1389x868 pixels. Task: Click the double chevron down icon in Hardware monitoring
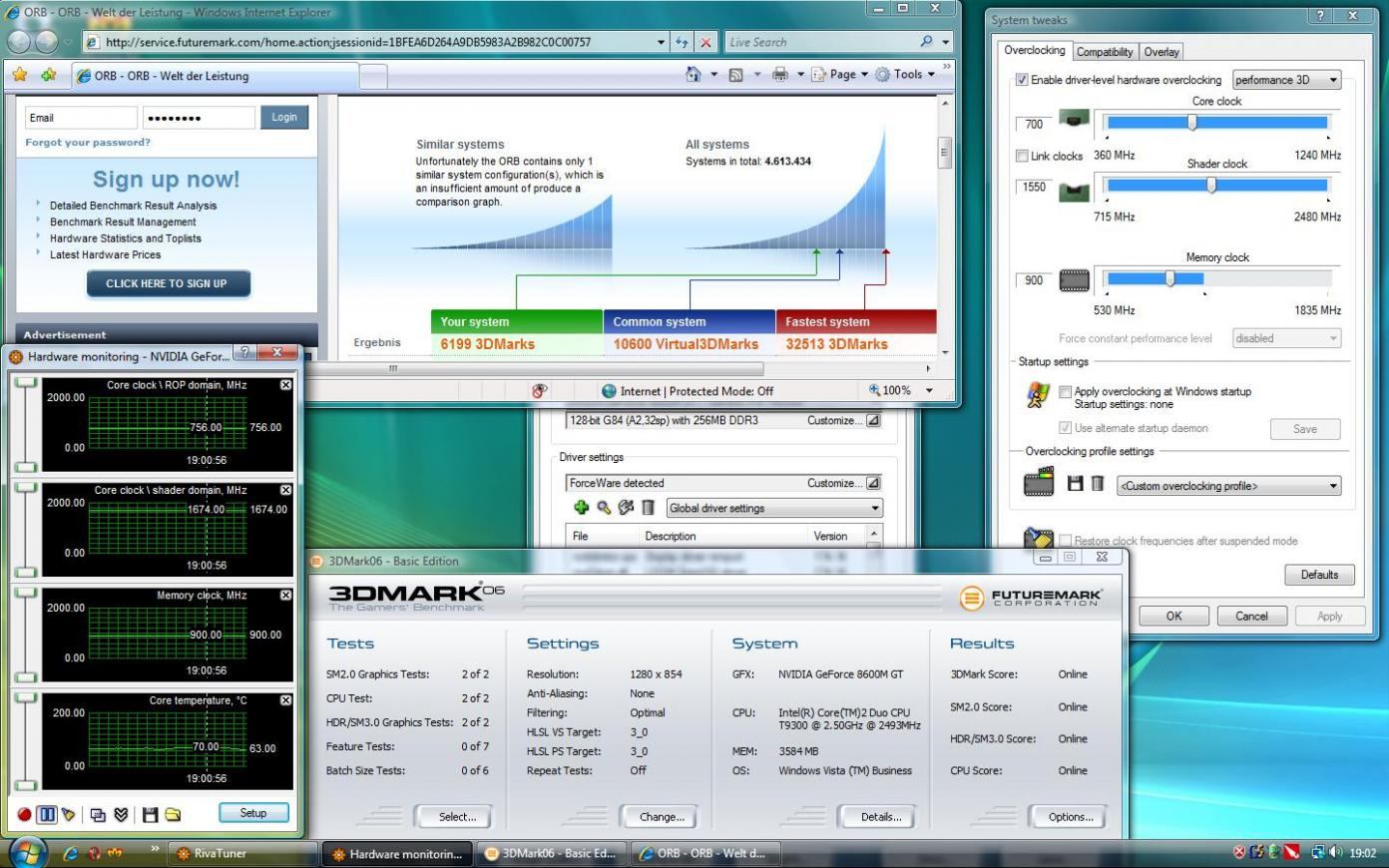pyautogui.click(x=121, y=814)
